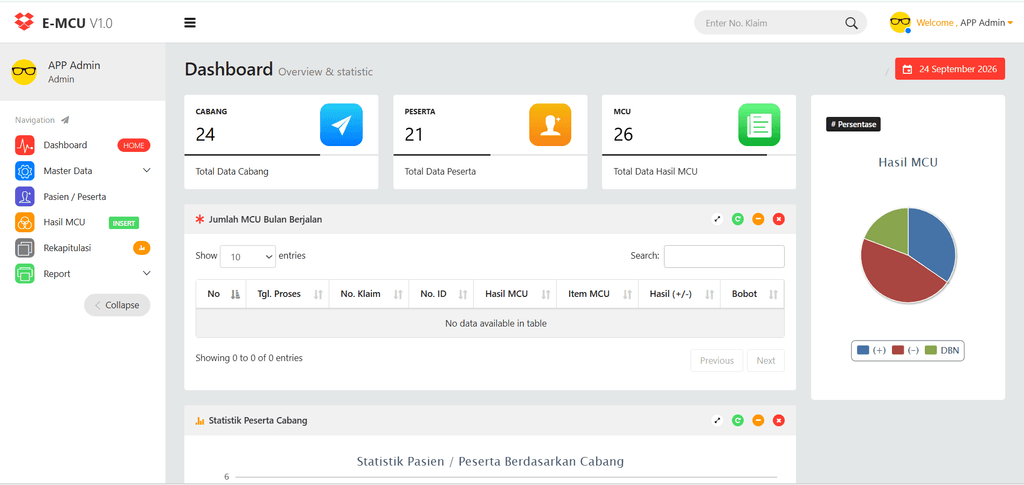Click the red HOME badge
Image resolution: width=1024 pixels, height=485 pixels.
[134, 145]
